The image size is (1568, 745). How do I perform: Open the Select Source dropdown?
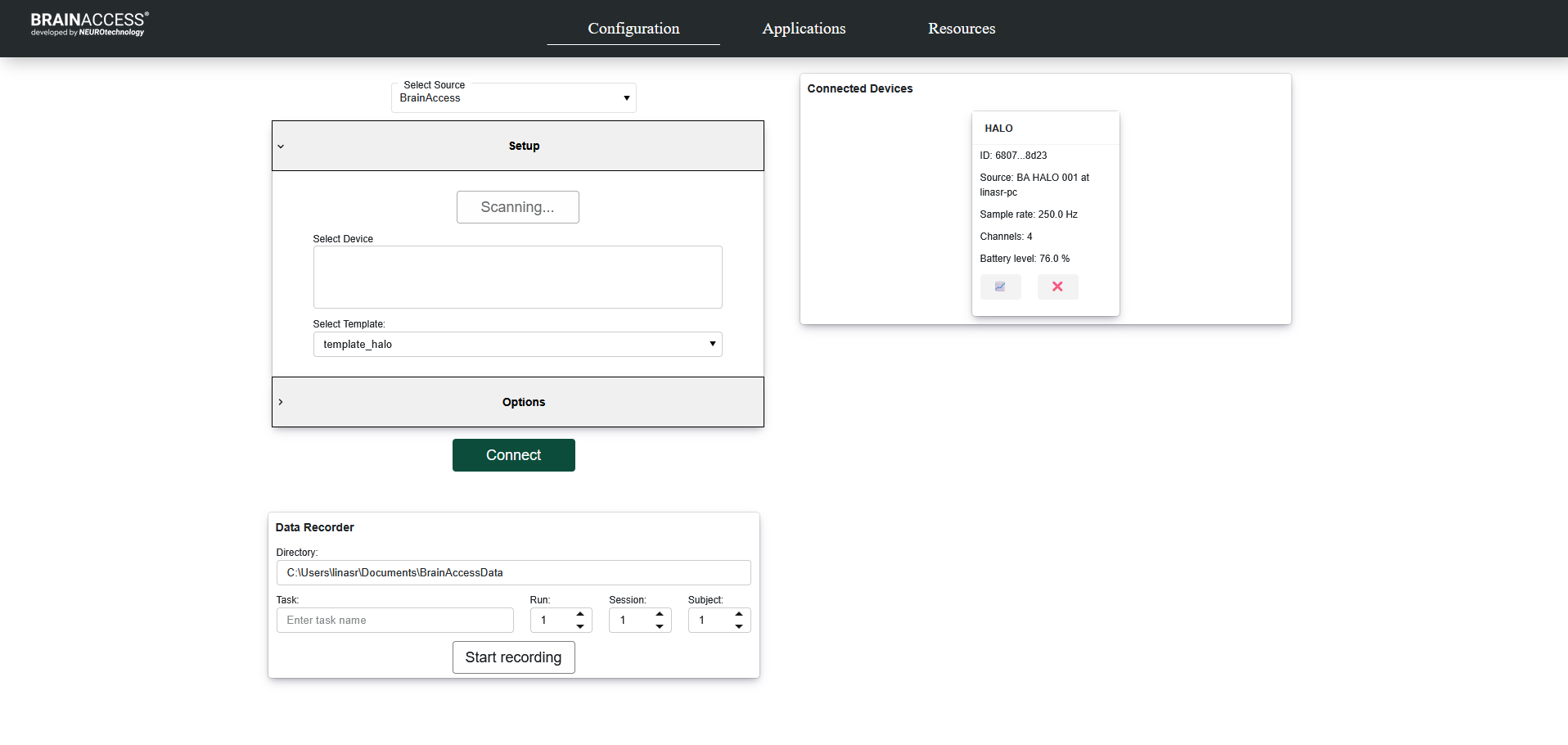513,98
